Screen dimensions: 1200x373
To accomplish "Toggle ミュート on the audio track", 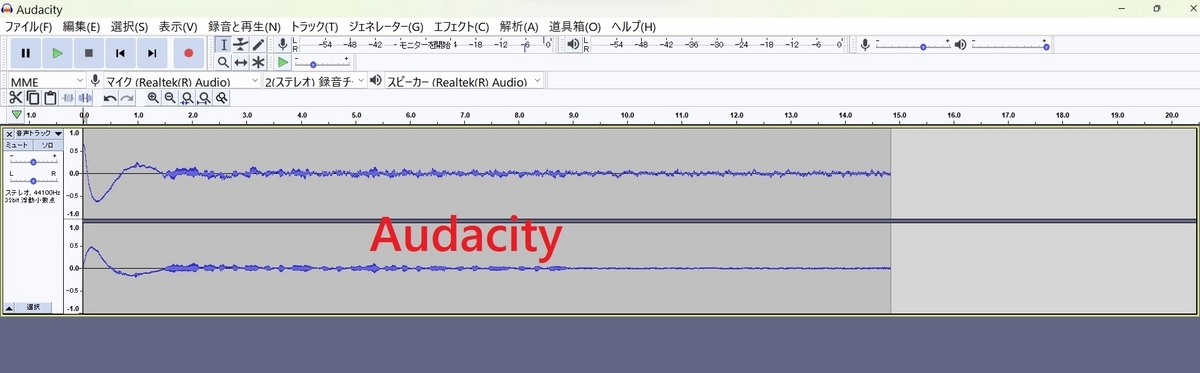I will click(17, 145).
